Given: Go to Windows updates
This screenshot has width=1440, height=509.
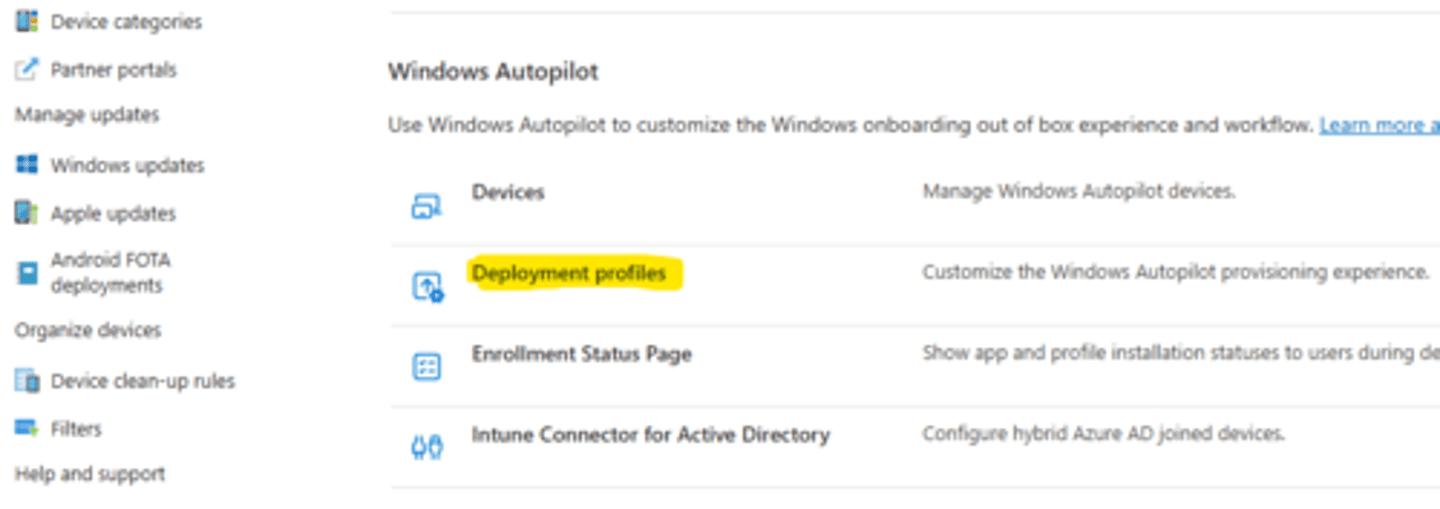Looking at the screenshot, I should pyautogui.click(x=128, y=165).
